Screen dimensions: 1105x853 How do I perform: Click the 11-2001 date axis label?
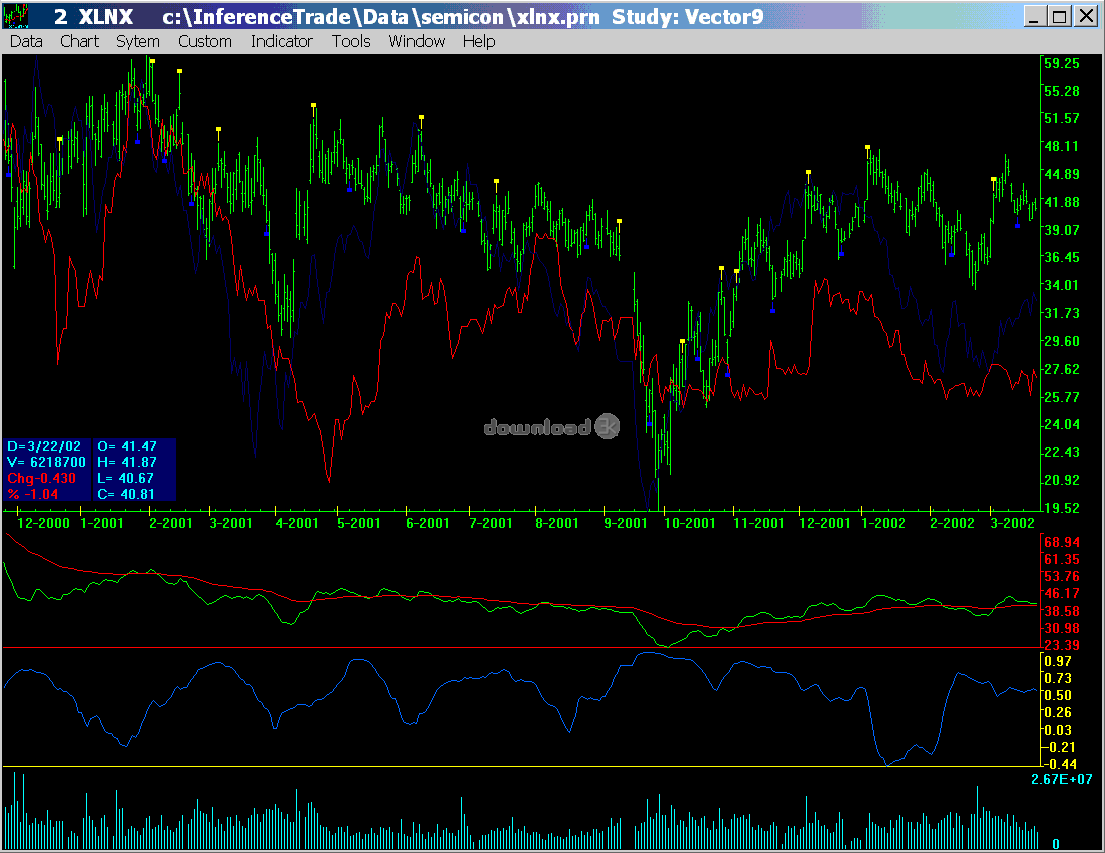pyautogui.click(x=759, y=523)
